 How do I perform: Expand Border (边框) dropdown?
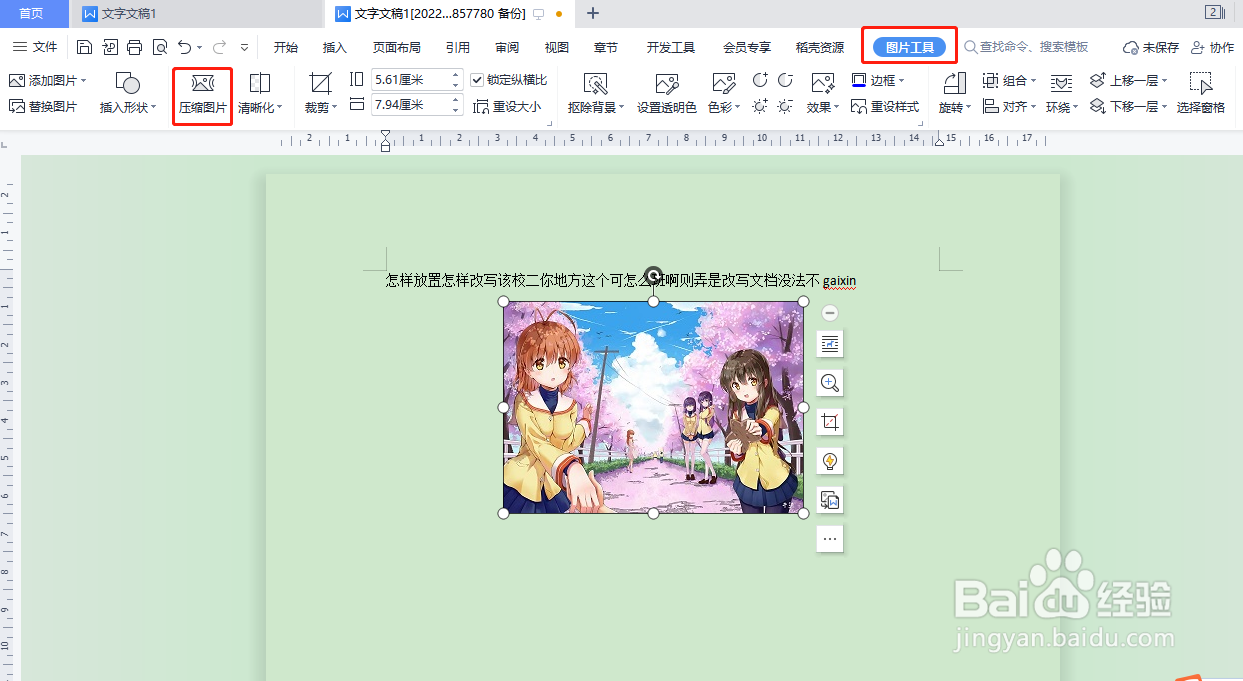pyautogui.click(x=901, y=81)
